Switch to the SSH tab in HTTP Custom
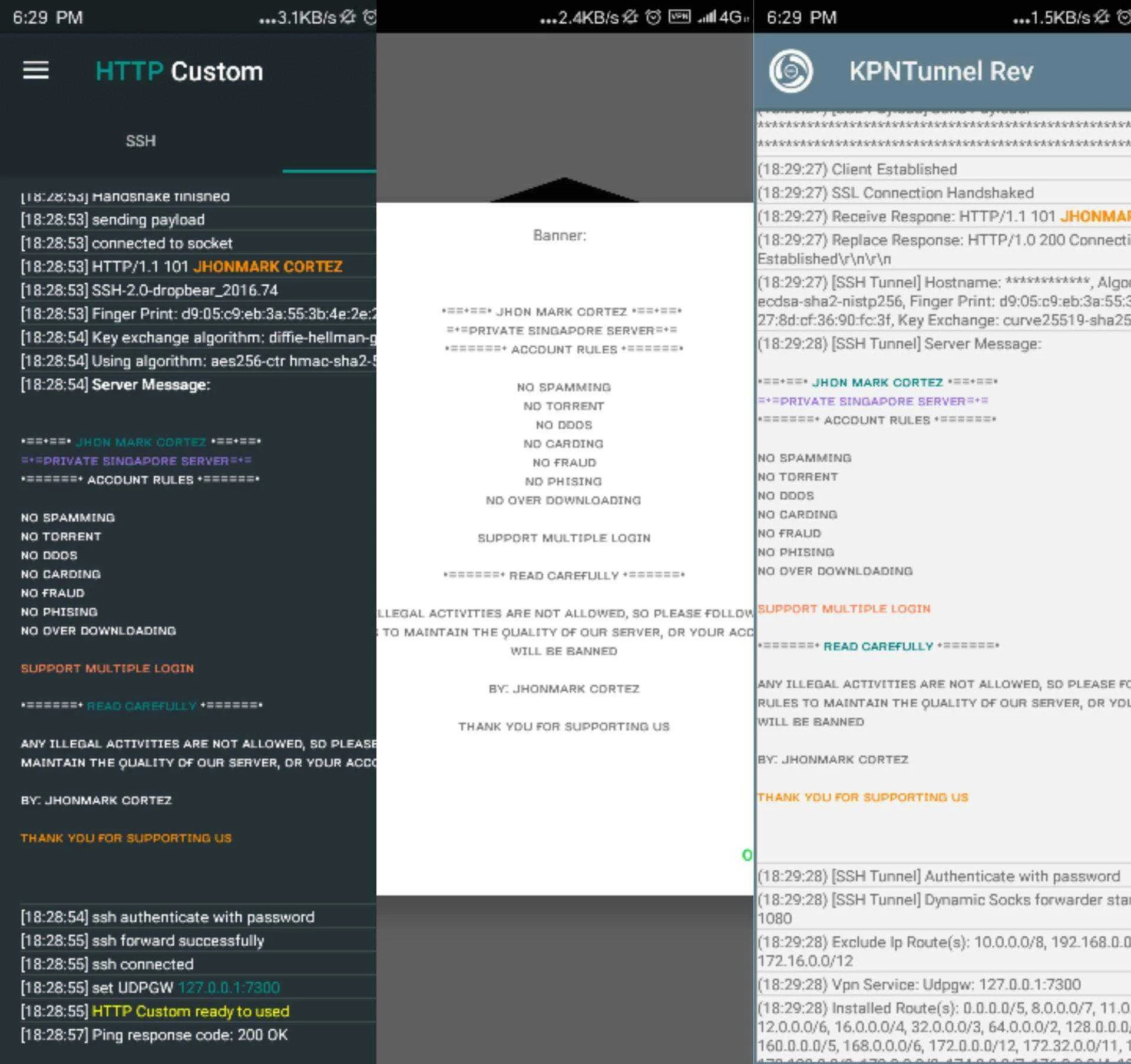The image size is (1131, 1064). coord(141,141)
